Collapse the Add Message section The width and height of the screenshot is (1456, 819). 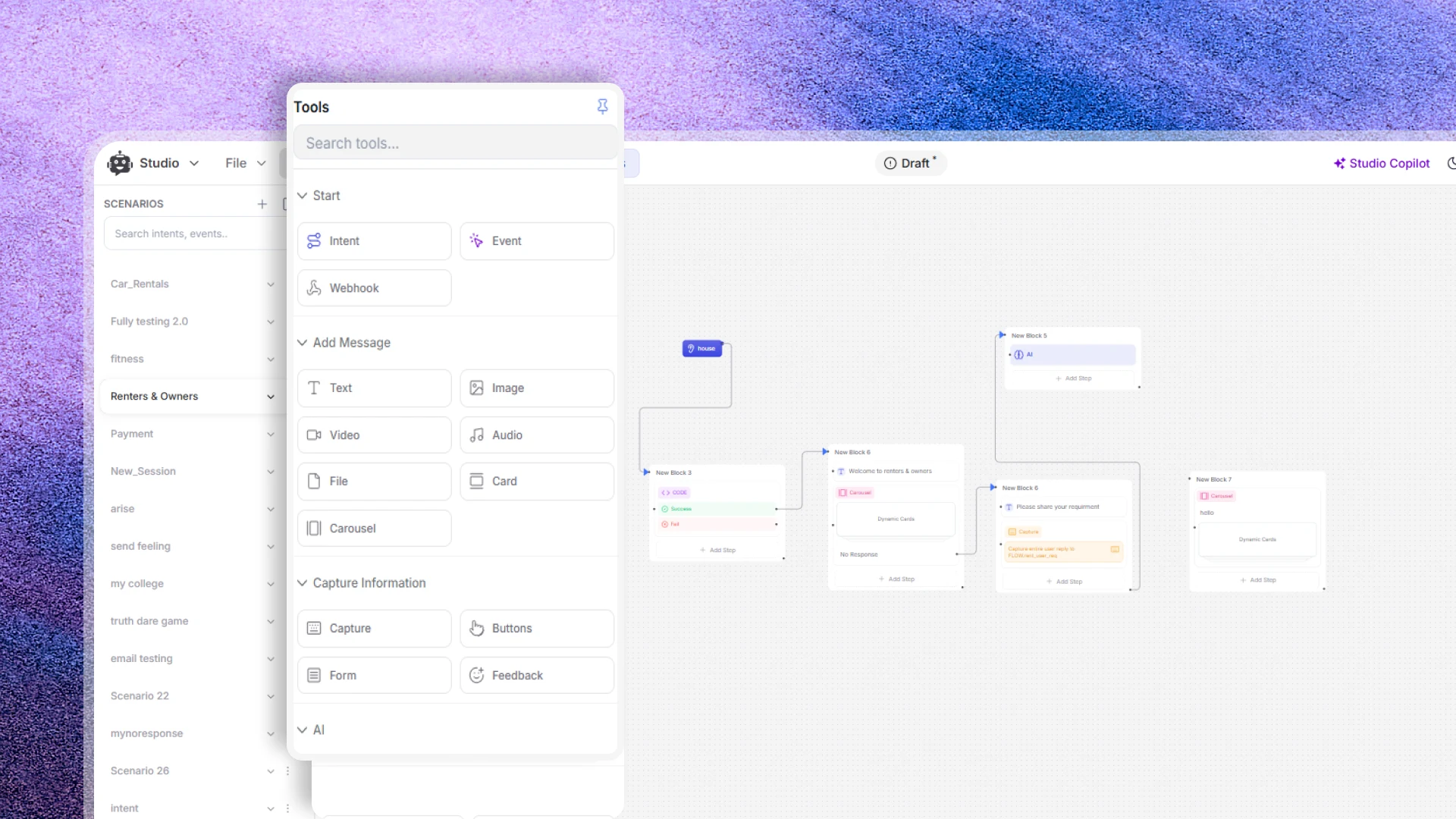[x=302, y=343]
